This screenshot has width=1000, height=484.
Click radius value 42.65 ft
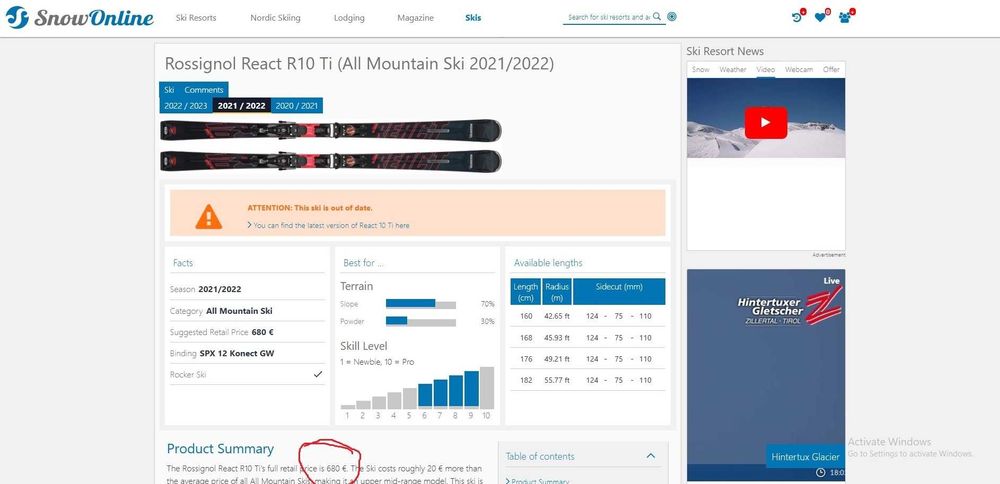[557, 316]
